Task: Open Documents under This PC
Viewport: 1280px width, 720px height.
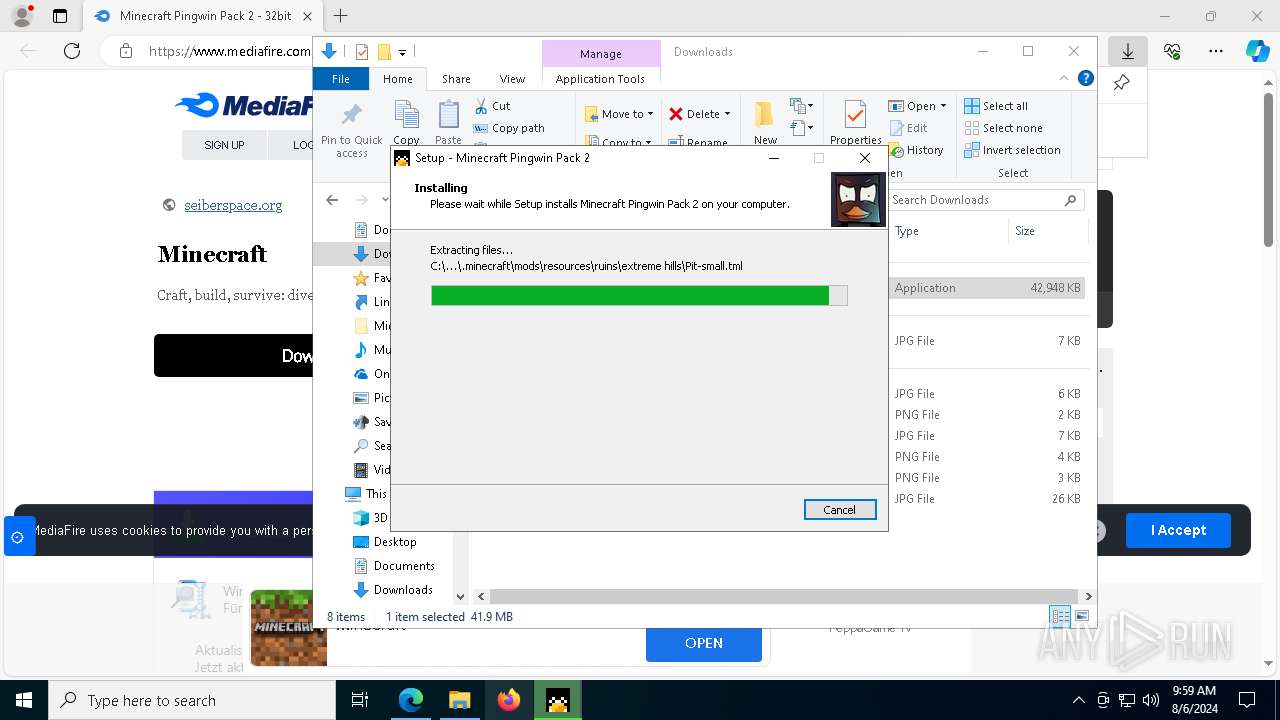Action: point(403,566)
